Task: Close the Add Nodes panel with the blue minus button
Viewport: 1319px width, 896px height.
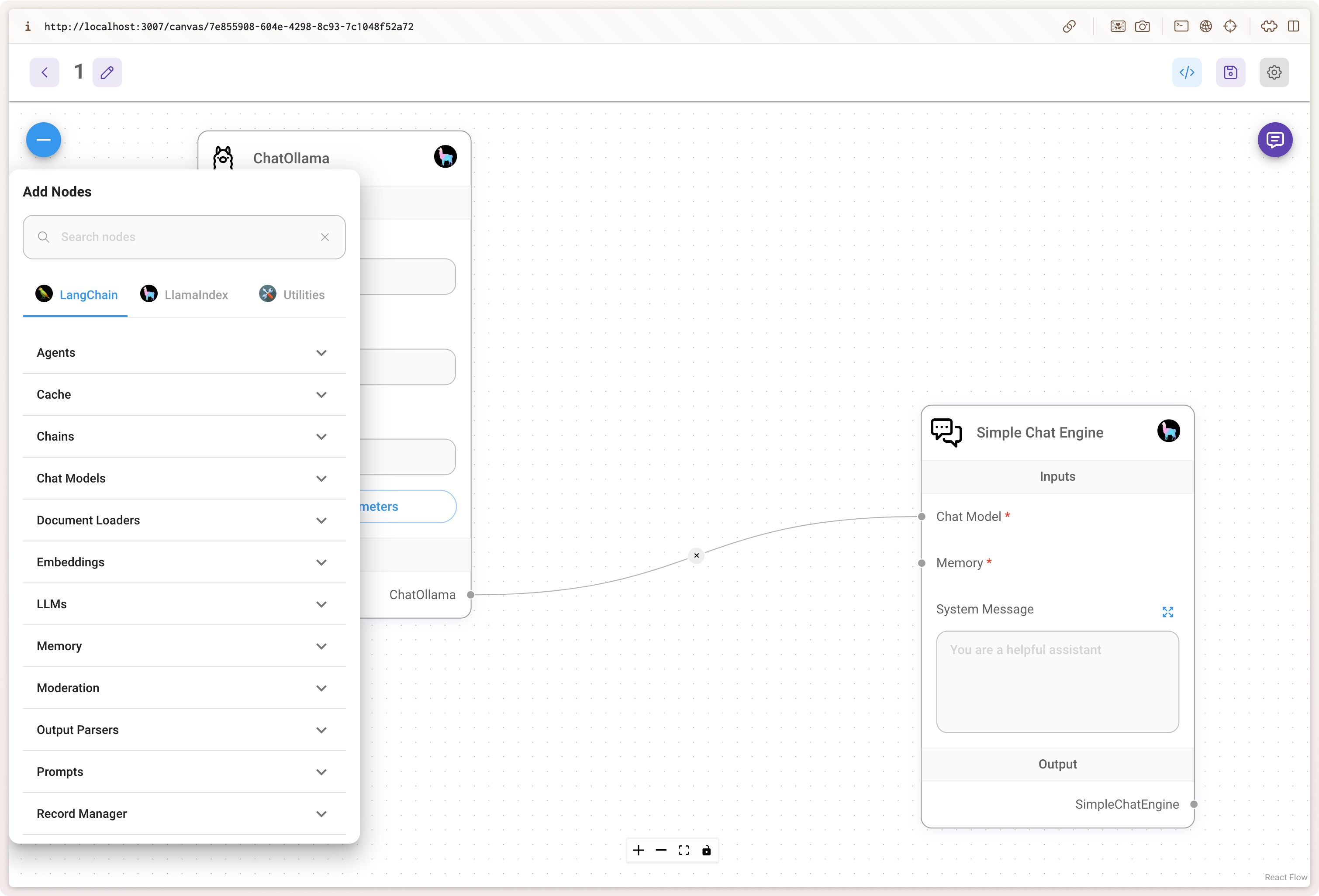Action: (44, 140)
